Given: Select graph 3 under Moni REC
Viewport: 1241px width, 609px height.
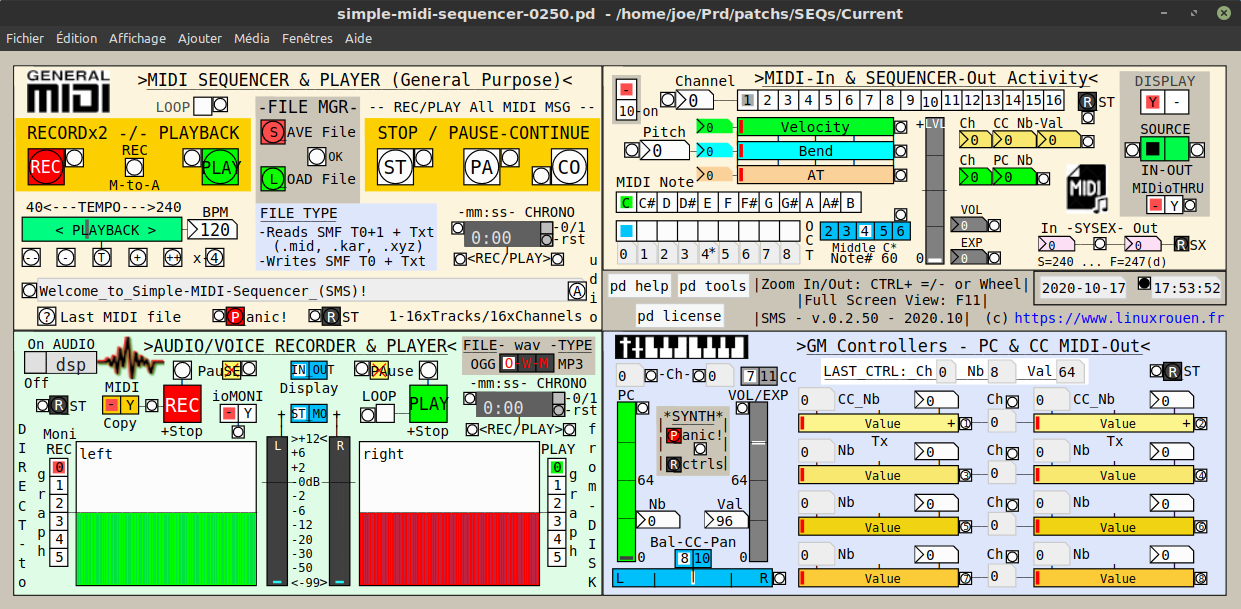Looking at the screenshot, I should 59,521.
